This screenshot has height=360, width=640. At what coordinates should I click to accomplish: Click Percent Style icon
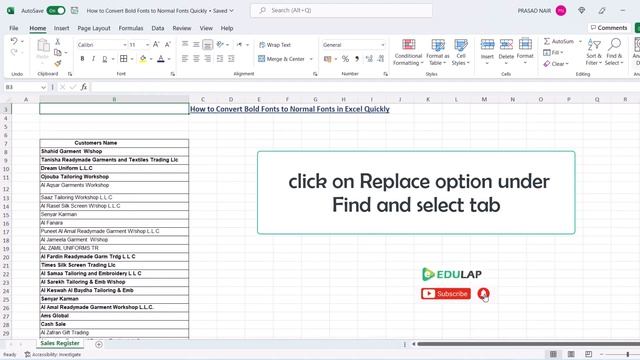click(x=345, y=59)
